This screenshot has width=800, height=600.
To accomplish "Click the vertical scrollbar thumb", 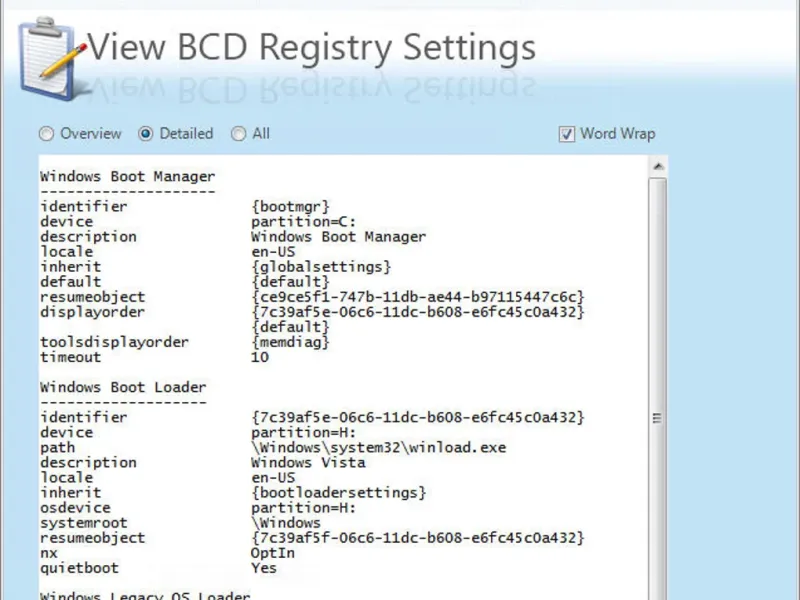I will 658,388.
